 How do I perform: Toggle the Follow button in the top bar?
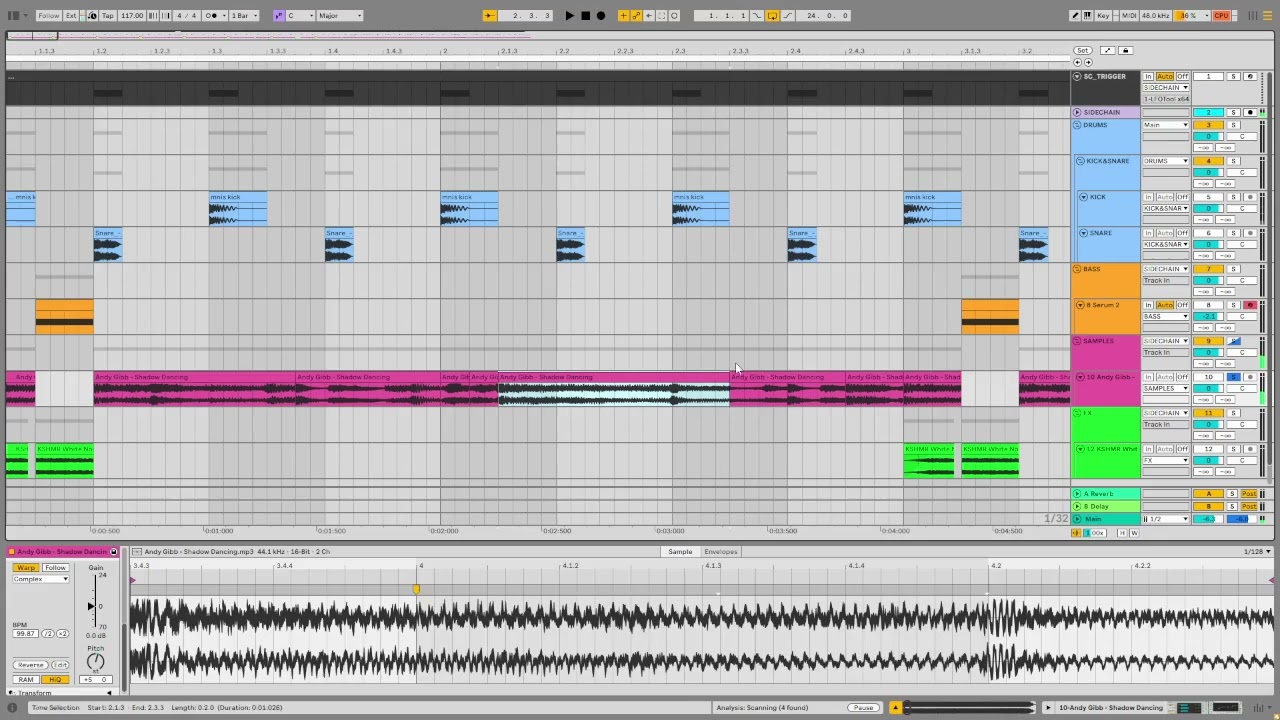48,15
